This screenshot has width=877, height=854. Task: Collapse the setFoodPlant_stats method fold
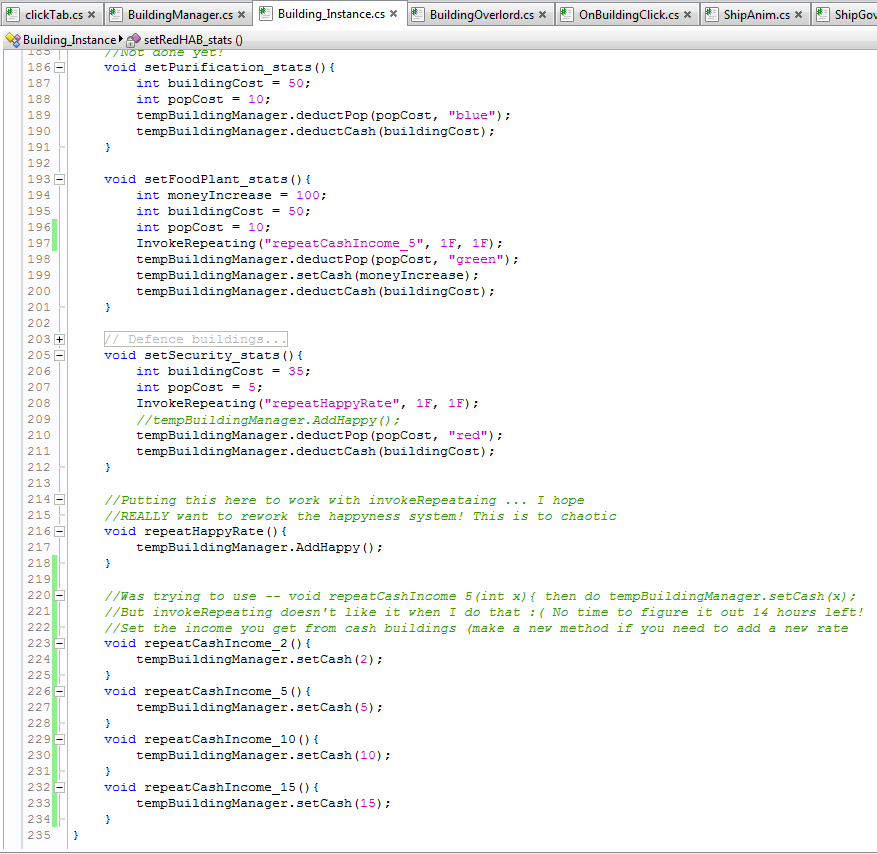(x=59, y=180)
